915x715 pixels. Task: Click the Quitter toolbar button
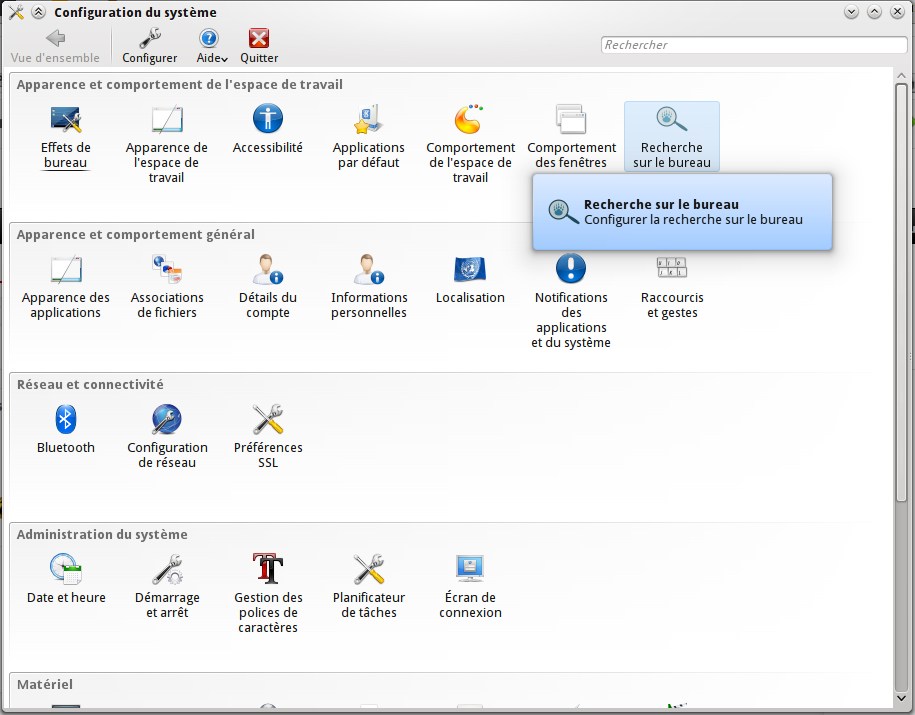[259, 46]
